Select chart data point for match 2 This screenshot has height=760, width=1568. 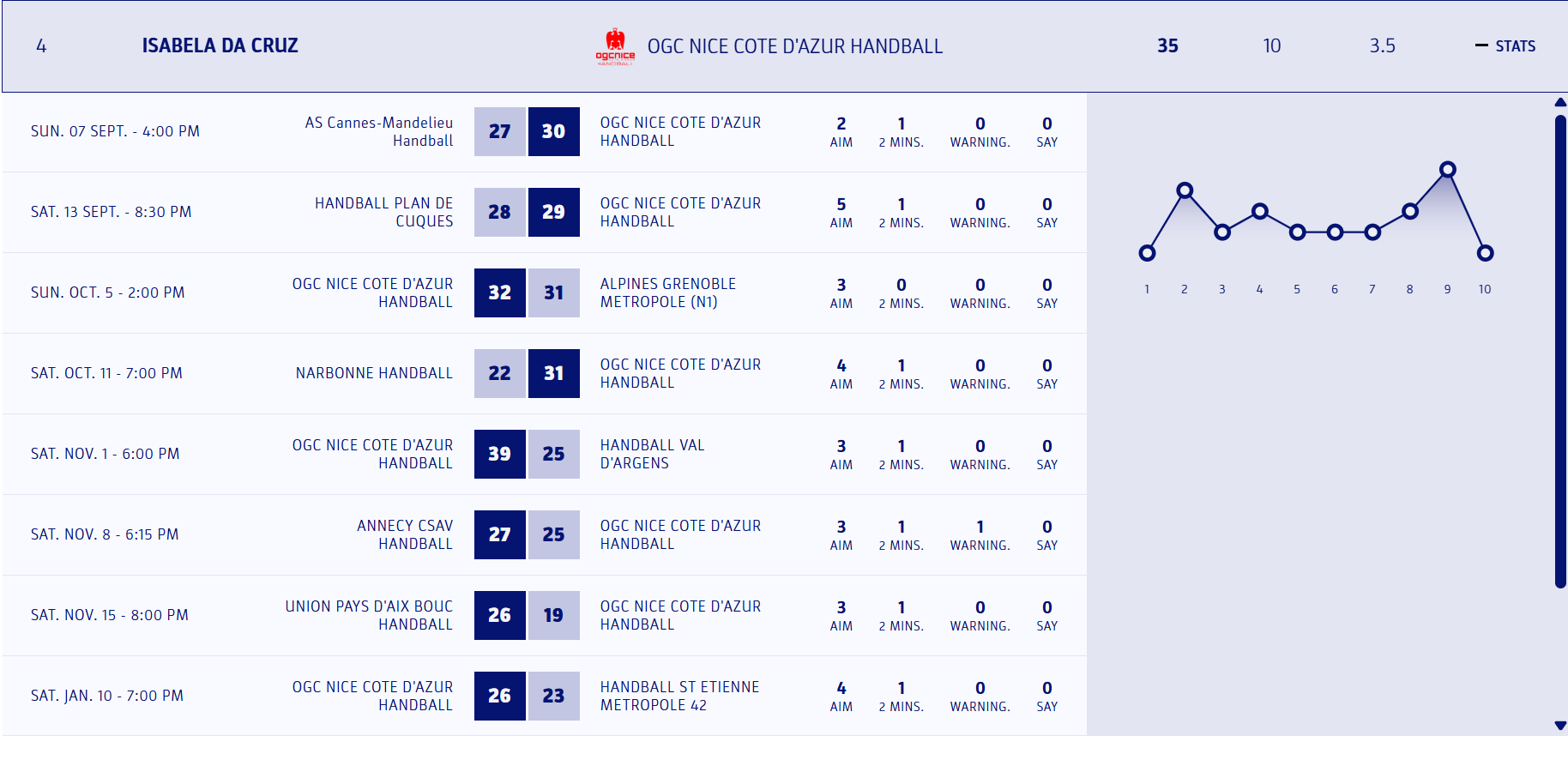click(1185, 190)
